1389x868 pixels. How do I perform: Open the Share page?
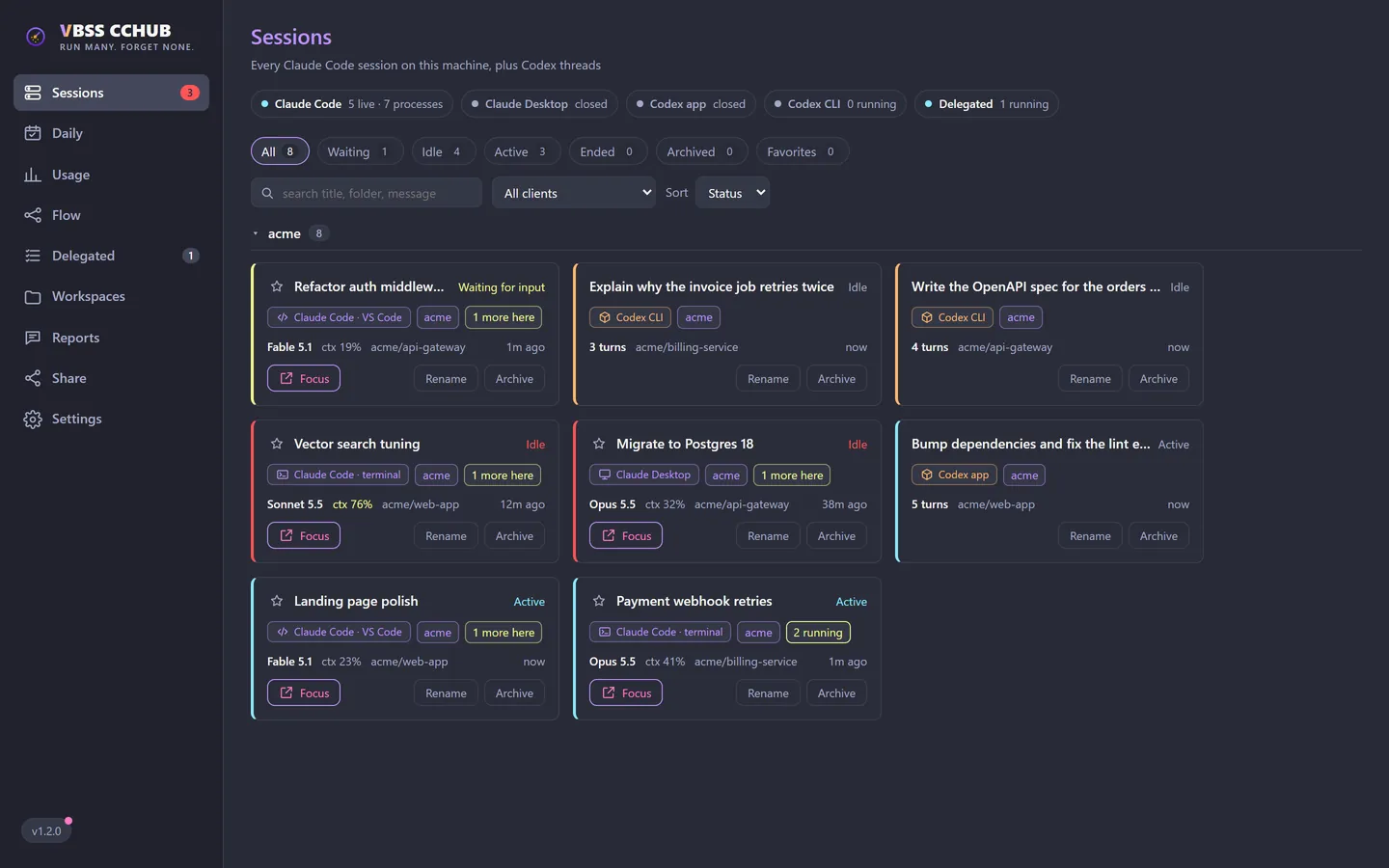pos(111,378)
